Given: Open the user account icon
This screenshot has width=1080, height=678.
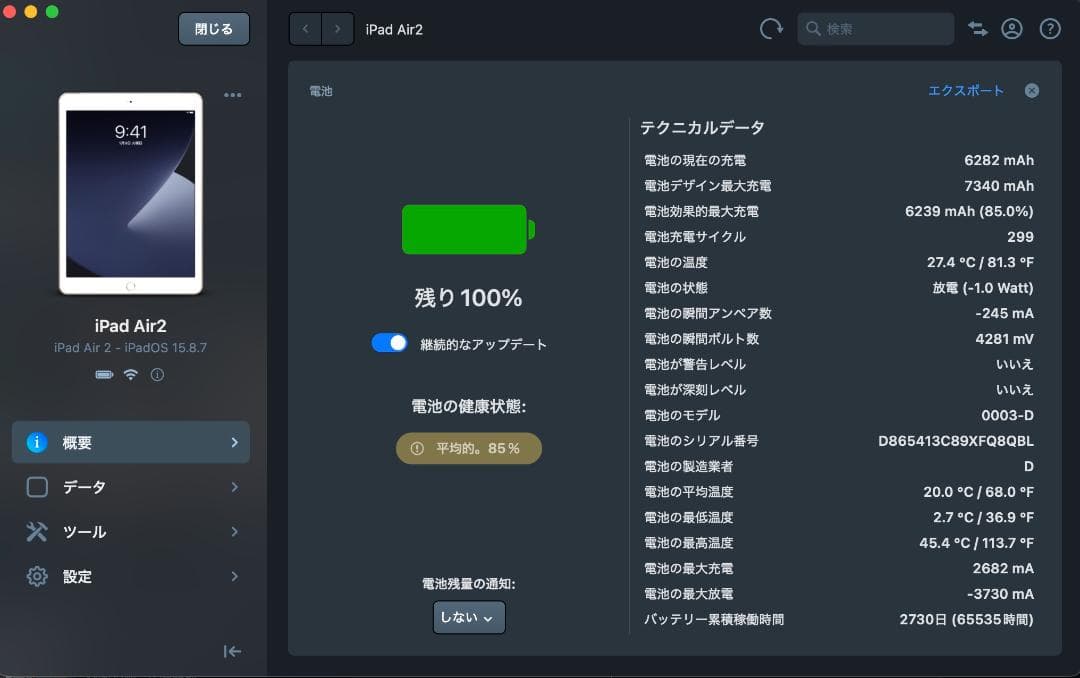Looking at the screenshot, I should [1012, 29].
